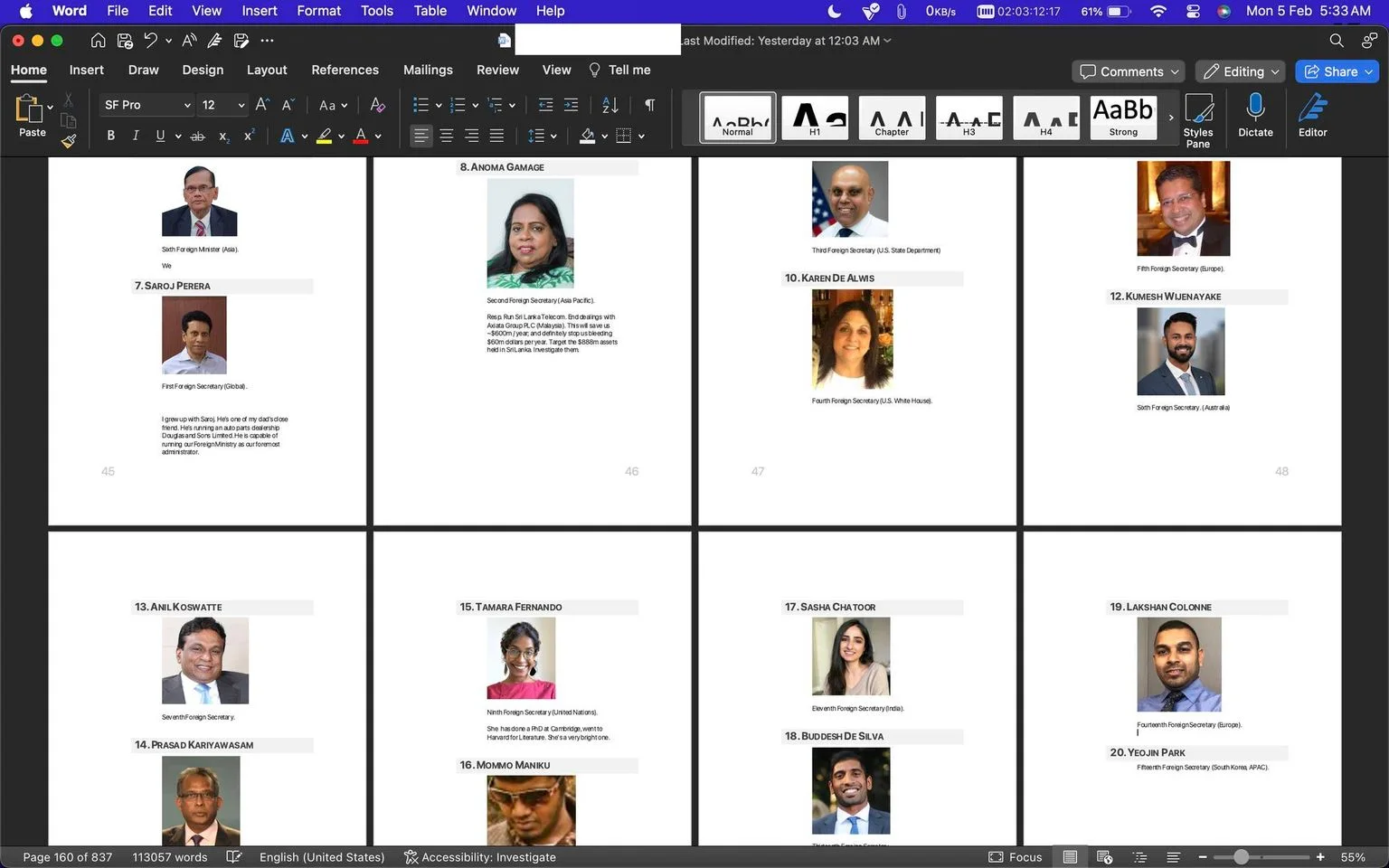1389x868 pixels.
Task: Toggle strikethrough formatting
Action: [x=198, y=136]
